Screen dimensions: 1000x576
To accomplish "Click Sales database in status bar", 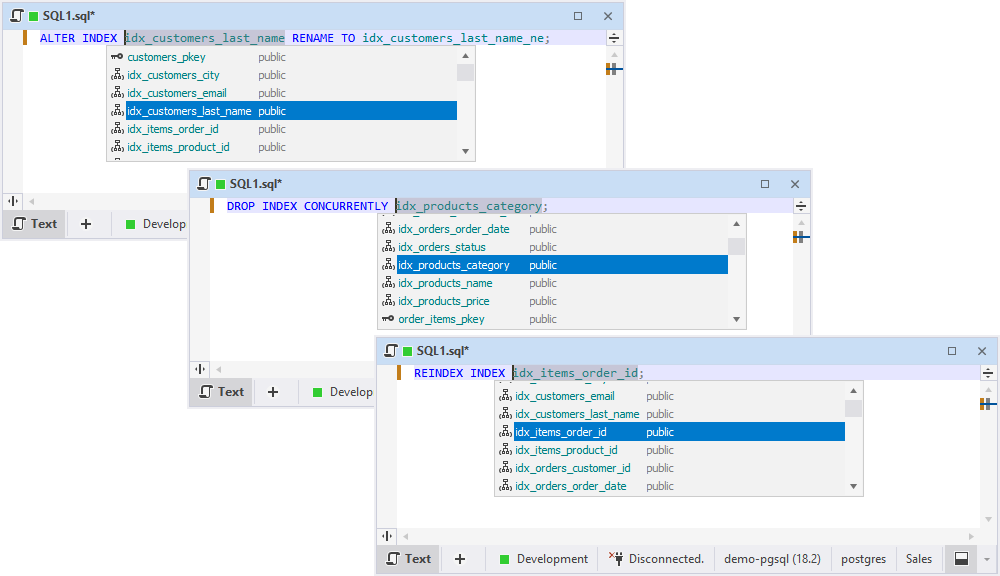I will tap(919, 559).
